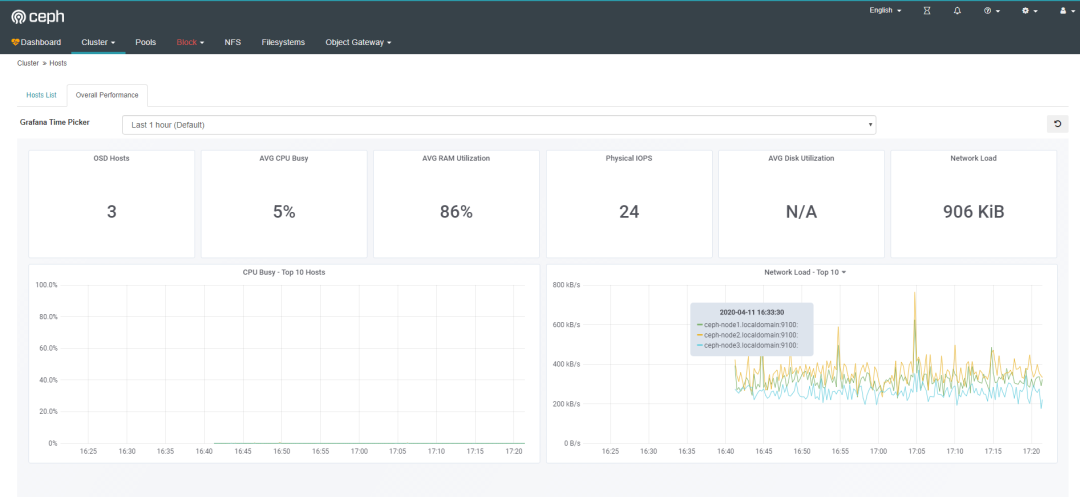Screen dimensions: 1080x497
Task: Go to the Pools page
Action: coord(146,42)
